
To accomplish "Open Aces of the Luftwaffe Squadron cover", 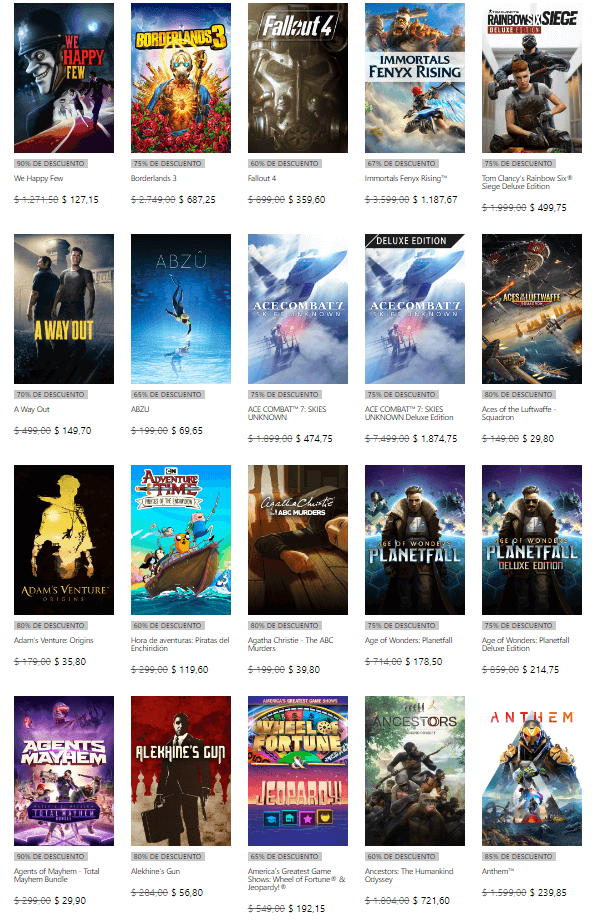I will point(532,309).
